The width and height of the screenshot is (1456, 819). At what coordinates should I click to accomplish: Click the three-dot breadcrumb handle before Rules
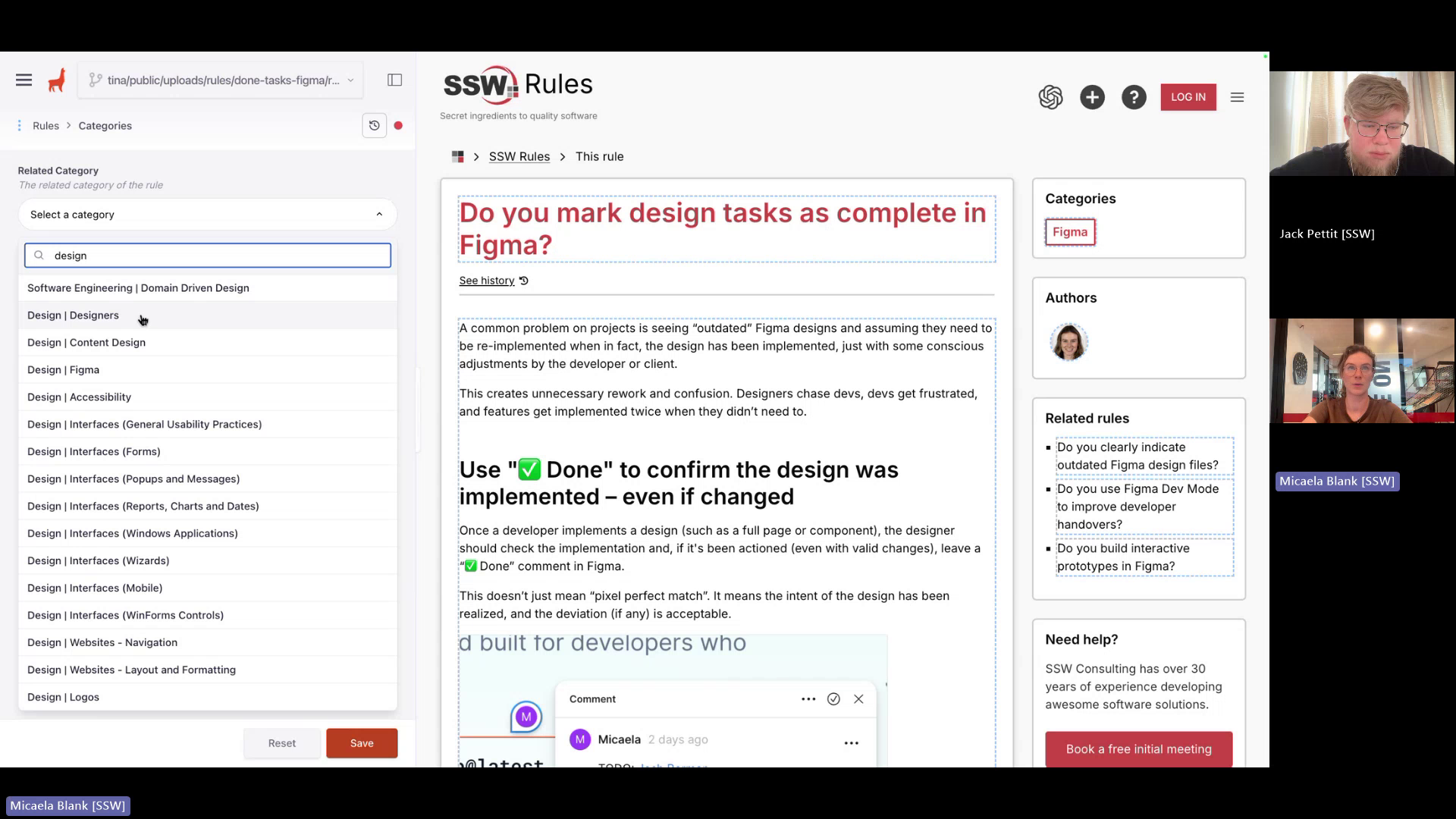tap(20, 126)
